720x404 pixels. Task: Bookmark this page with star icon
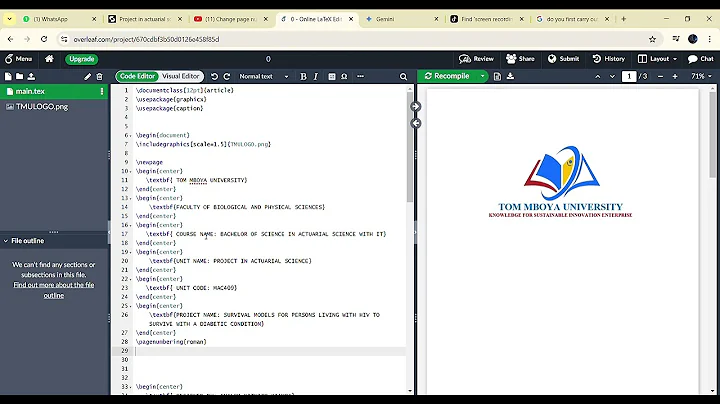pos(652,39)
